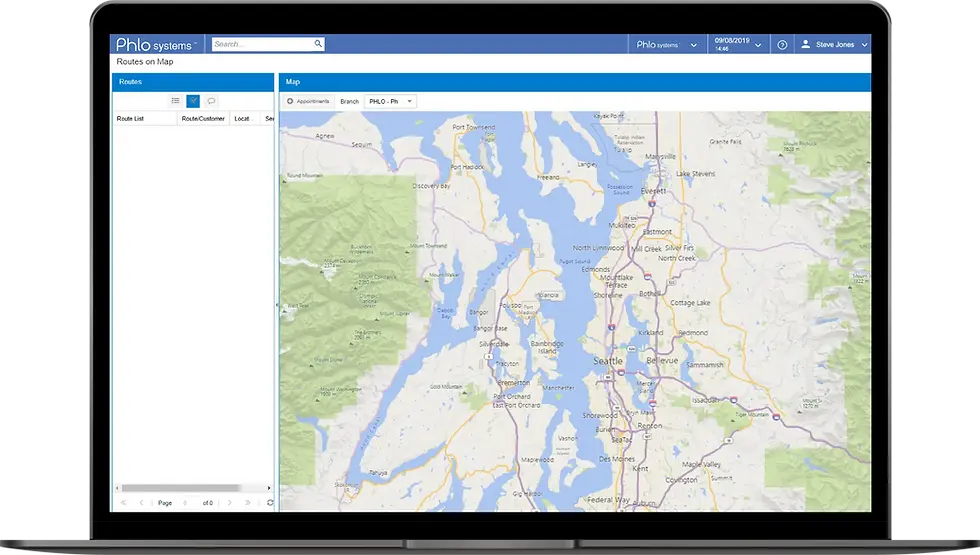Open the Phlo systems company dropdown
This screenshot has height=555, width=980.
666,44
